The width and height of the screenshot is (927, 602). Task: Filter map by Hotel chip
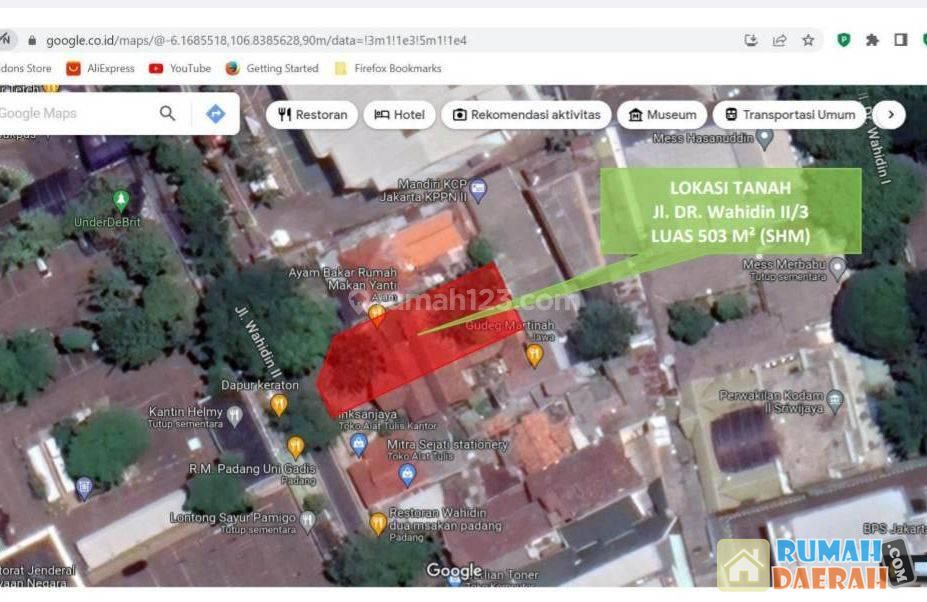pos(399,115)
